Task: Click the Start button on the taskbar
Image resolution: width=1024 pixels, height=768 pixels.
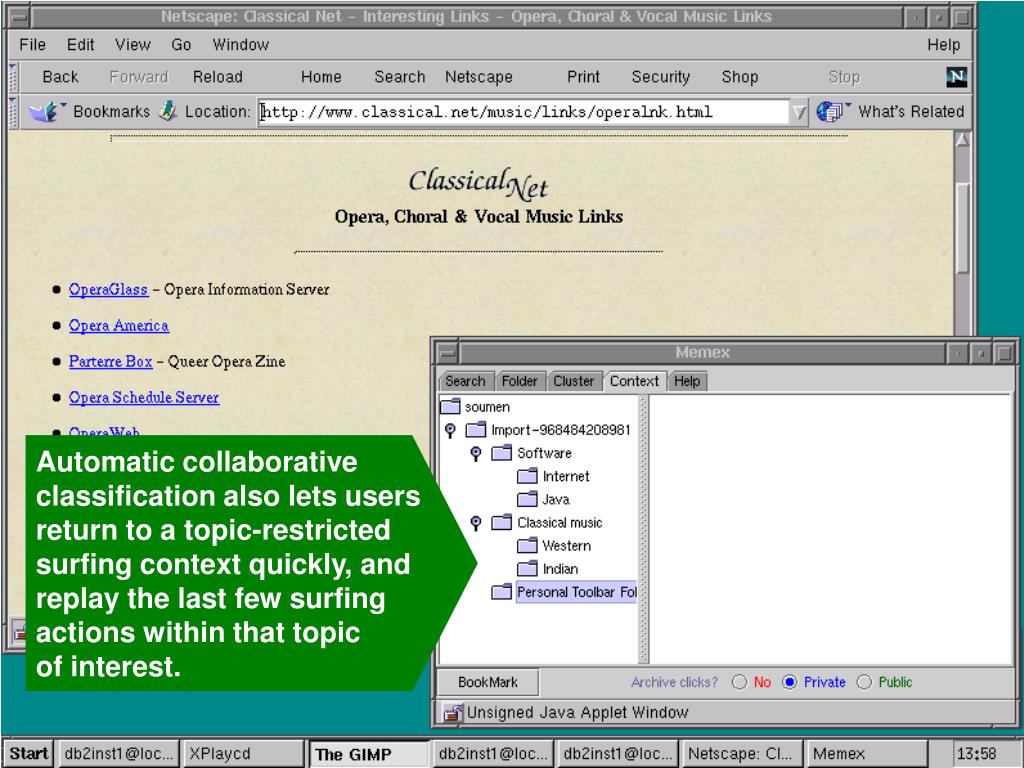Action: coord(29,754)
